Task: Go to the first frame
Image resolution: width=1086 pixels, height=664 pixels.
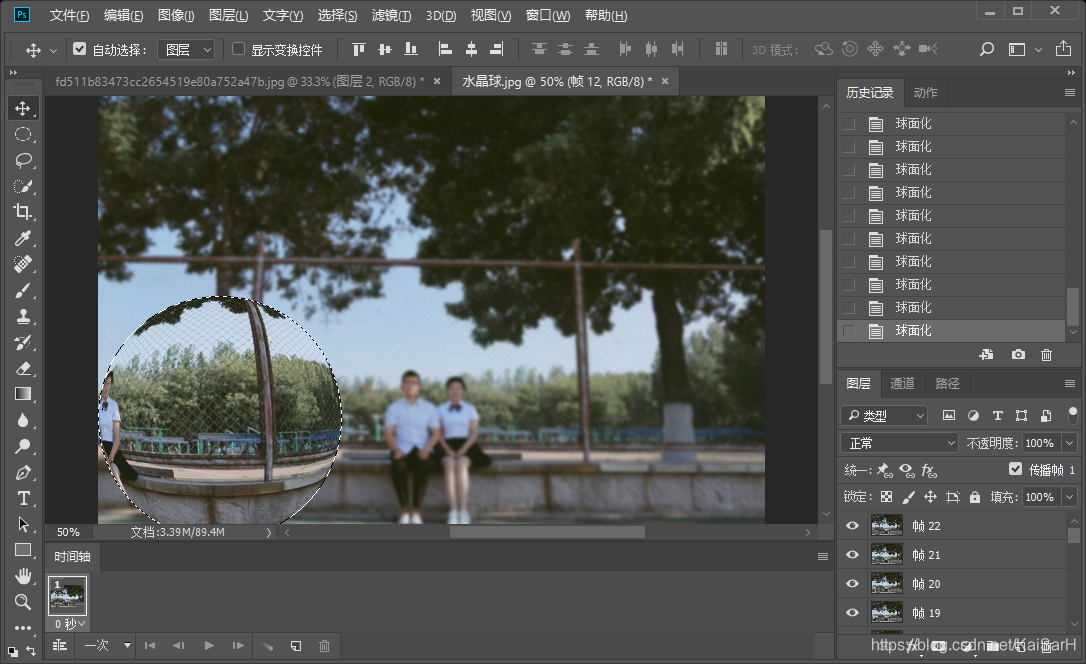Action: click(x=150, y=645)
